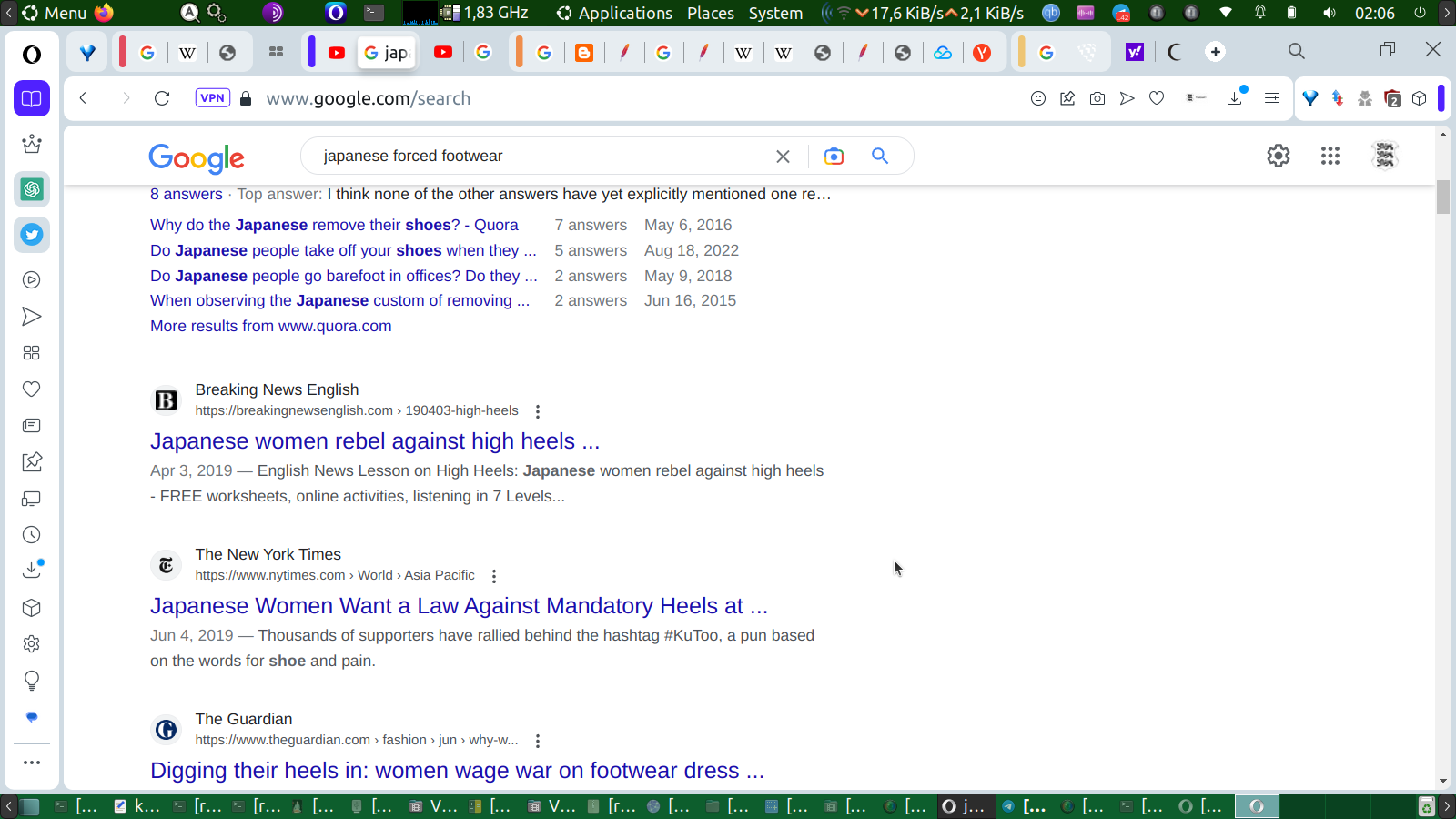This screenshot has height=819, width=1456.
Task: Open 'Japanese women rebel against high heels' result
Action: tap(375, 441)
